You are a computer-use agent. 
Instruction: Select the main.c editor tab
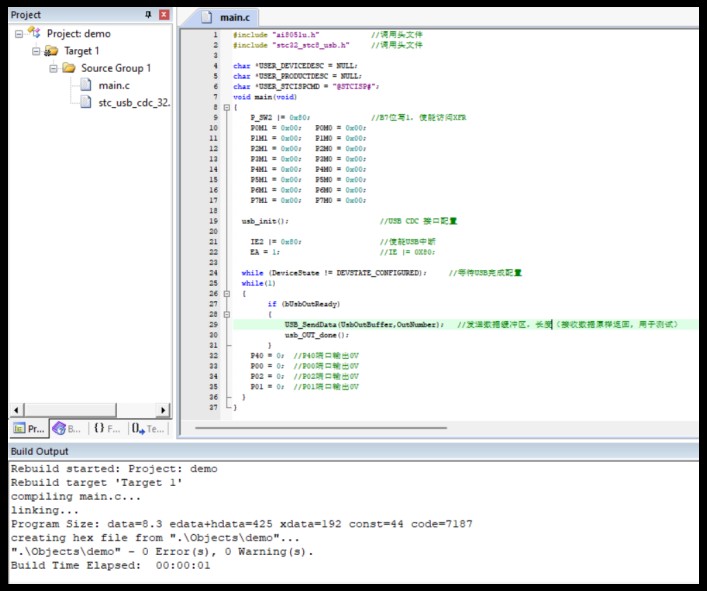pos(226,17)
